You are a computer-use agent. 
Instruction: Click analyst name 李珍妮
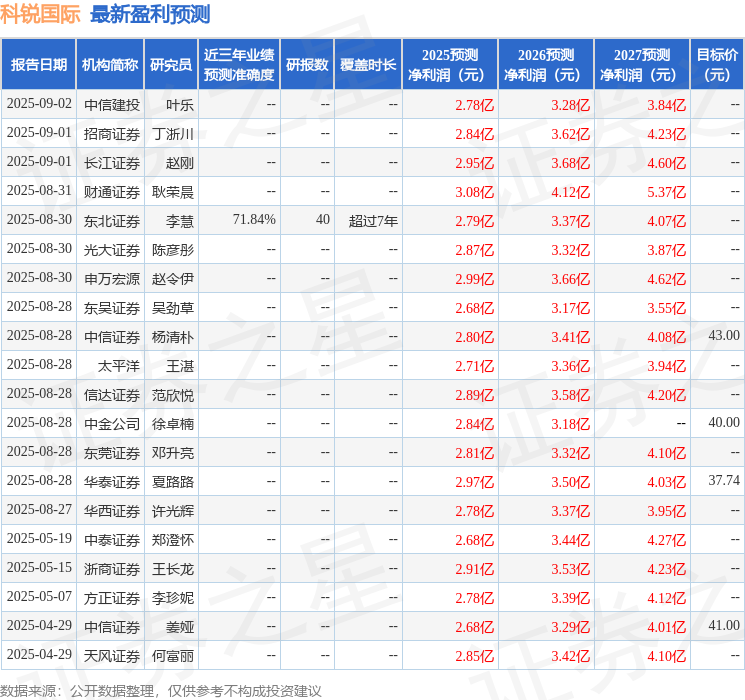pyautogui.click(x=173, y=598)
